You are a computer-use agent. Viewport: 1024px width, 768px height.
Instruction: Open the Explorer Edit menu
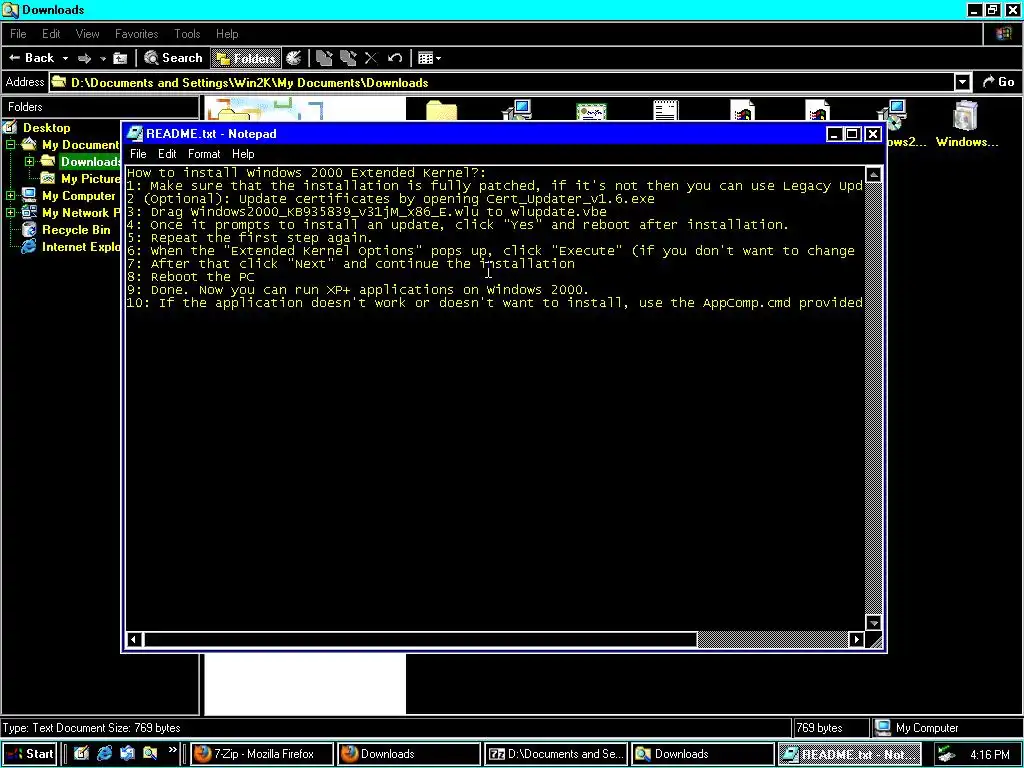[x=51, y=34]
